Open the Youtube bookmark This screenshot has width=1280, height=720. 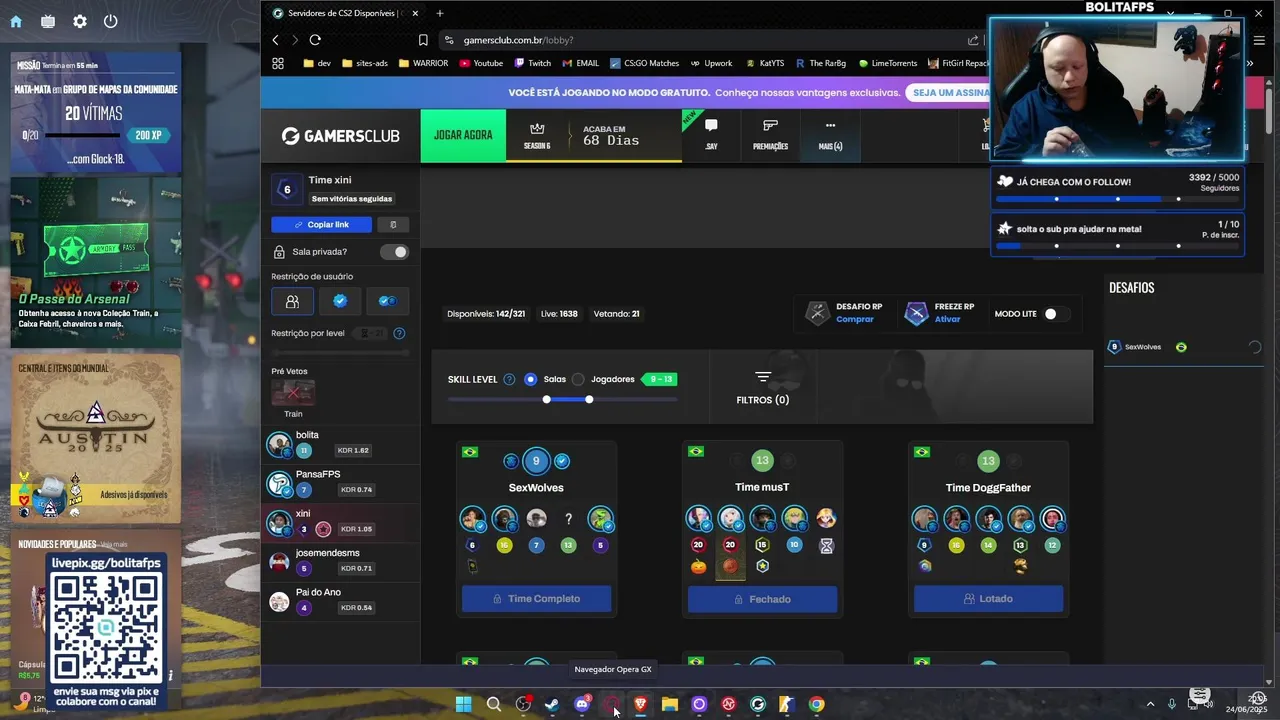click(481, 63)
